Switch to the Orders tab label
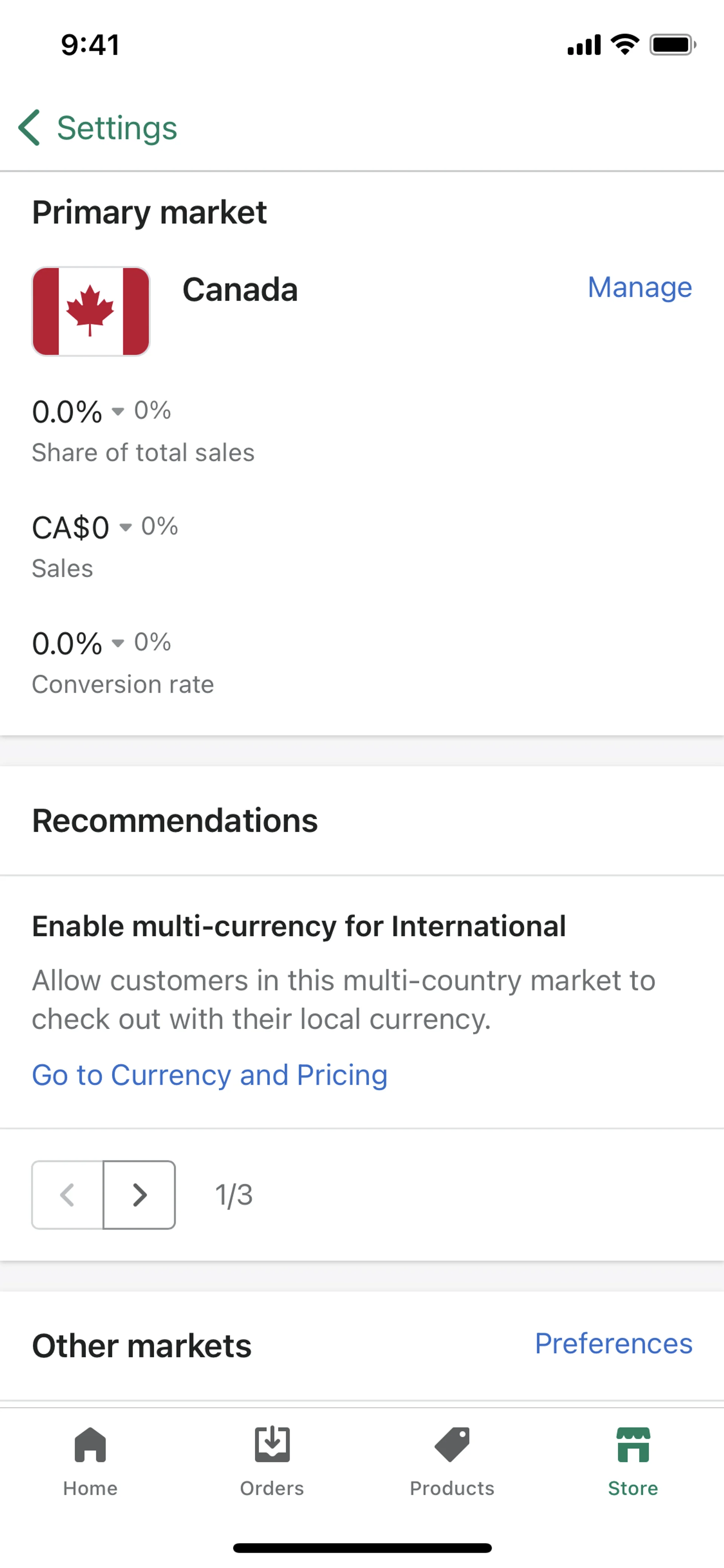Viewport: 724px width, 1568px height. 272,1488
